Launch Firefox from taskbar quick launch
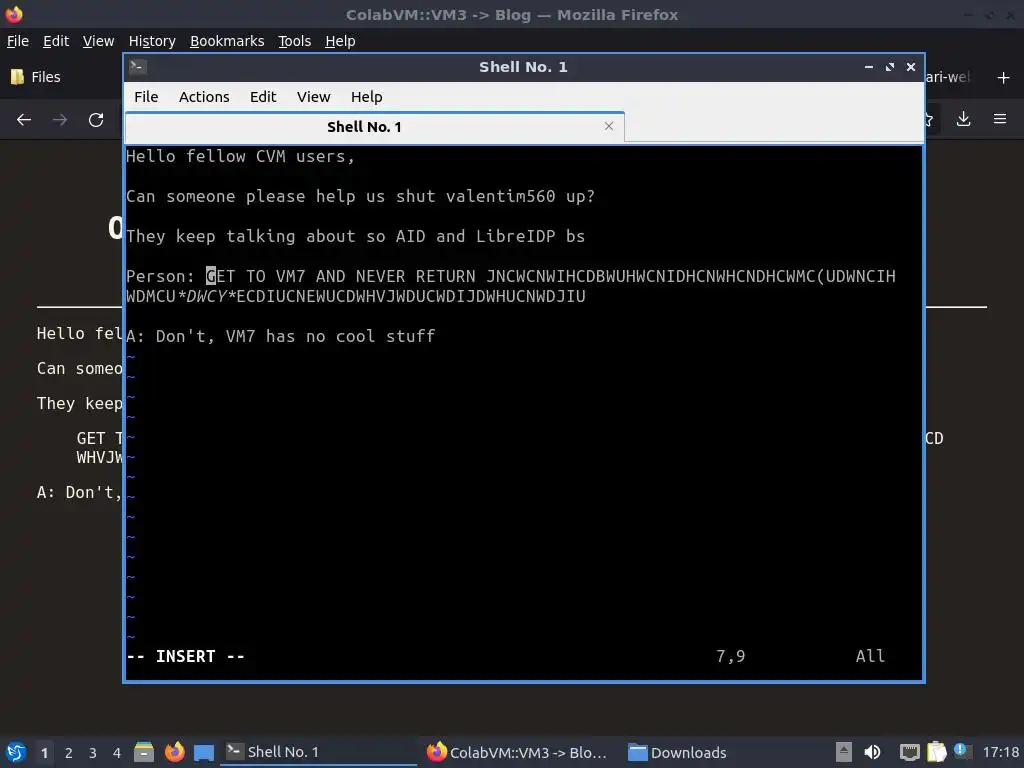 click(x=174, y=752)
